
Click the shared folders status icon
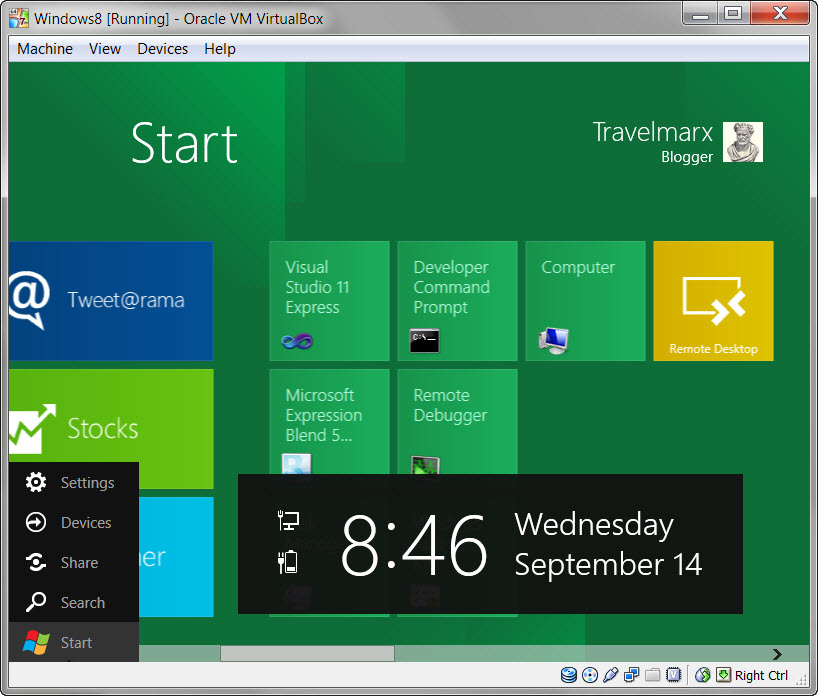(652, 675)
